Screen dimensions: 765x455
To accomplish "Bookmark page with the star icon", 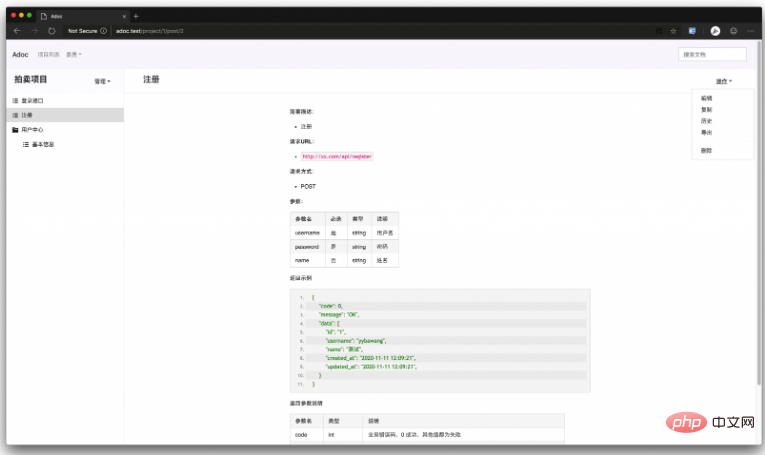I will pos(673,31).
